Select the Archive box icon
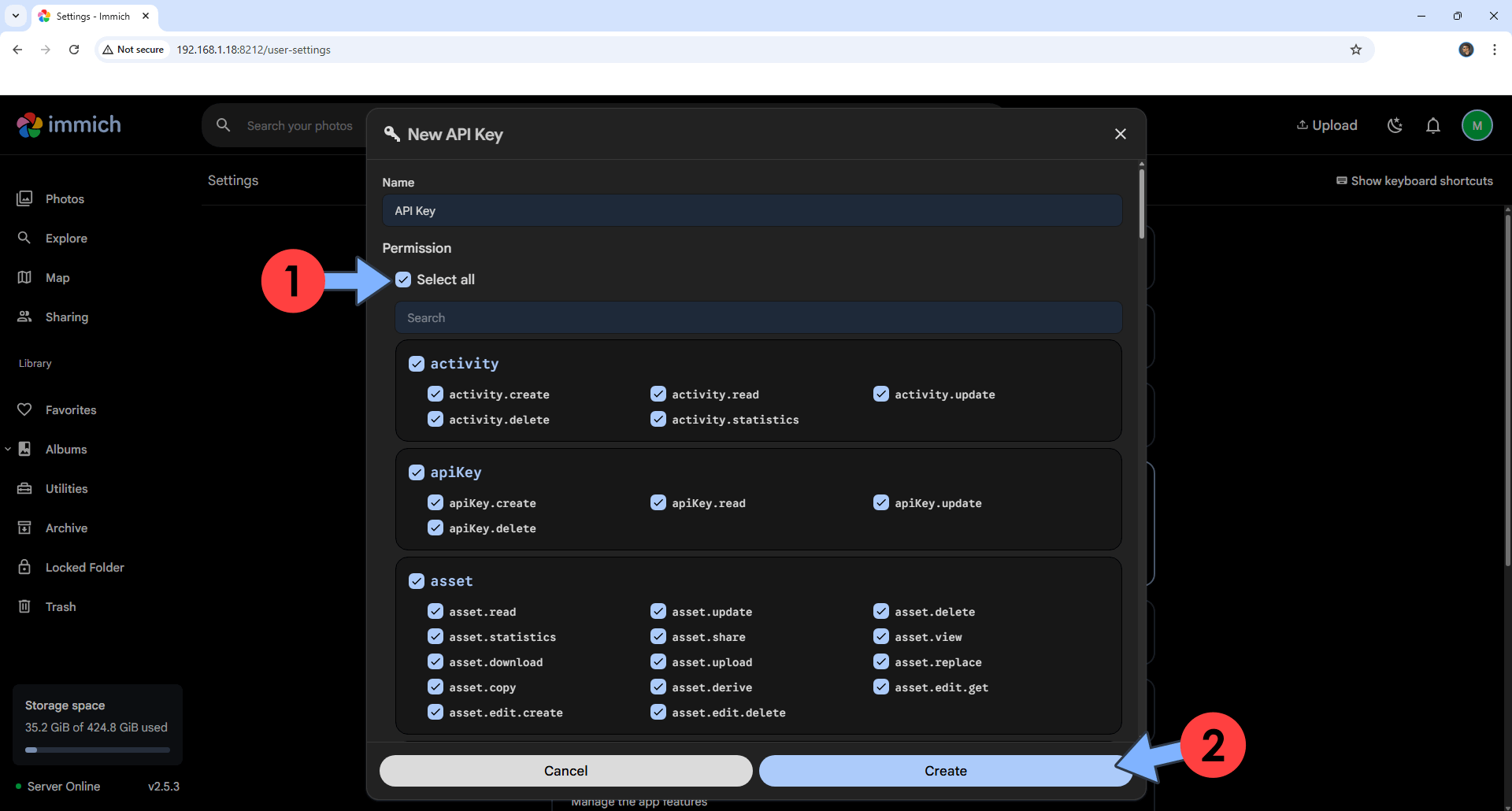1512x811 pixels. (x=24, y=528)
